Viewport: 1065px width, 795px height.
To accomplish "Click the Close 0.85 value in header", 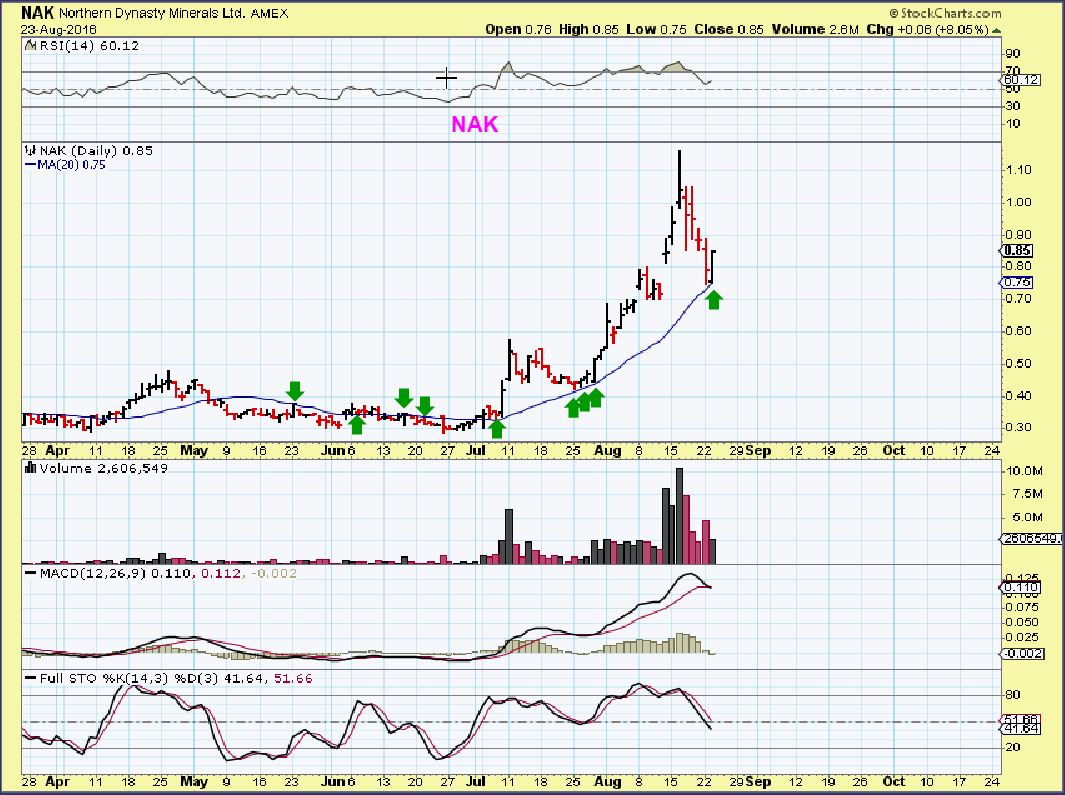I will click(729, 30).
